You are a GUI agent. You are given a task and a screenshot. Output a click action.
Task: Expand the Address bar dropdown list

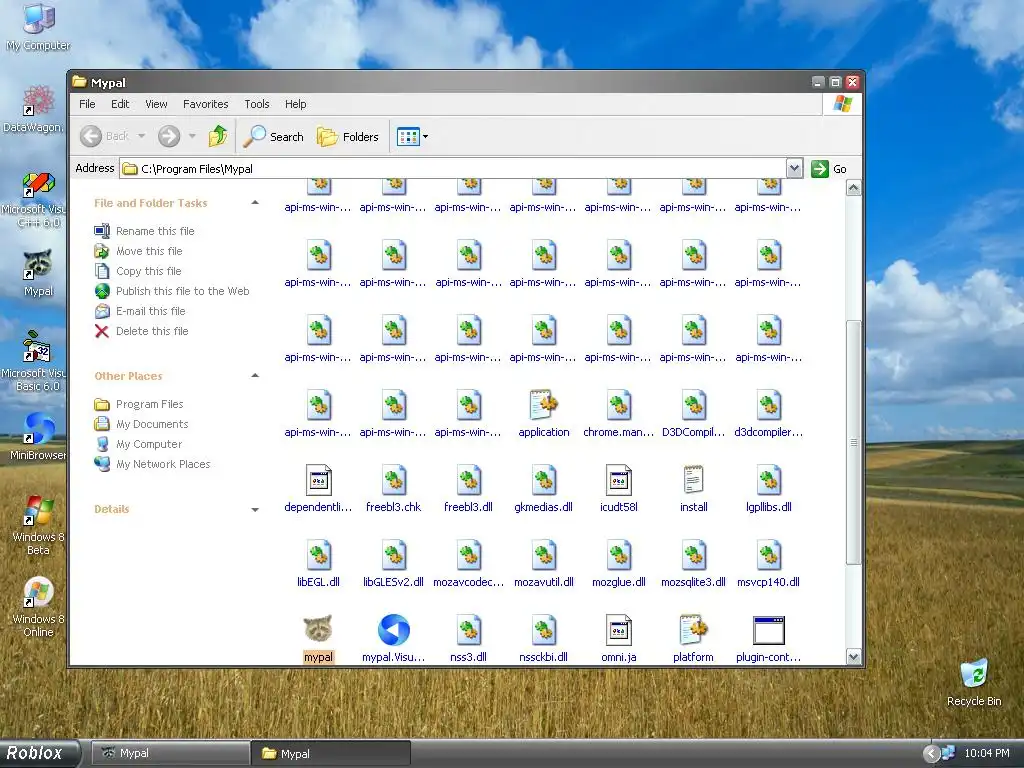[794, 168]
